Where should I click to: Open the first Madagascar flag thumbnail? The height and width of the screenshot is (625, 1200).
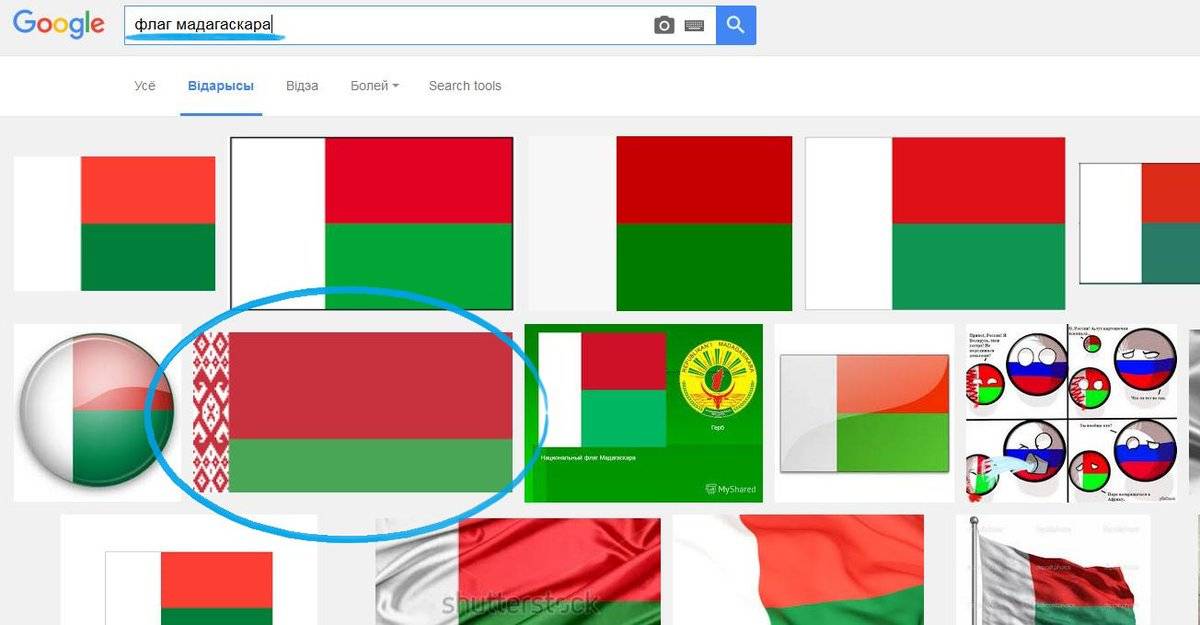(x=115, y=224)
